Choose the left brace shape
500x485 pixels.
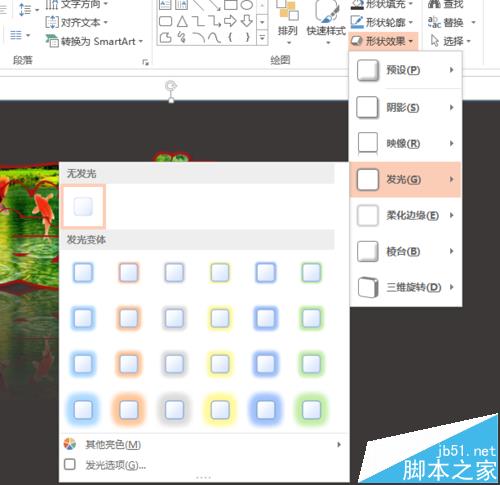230,37
